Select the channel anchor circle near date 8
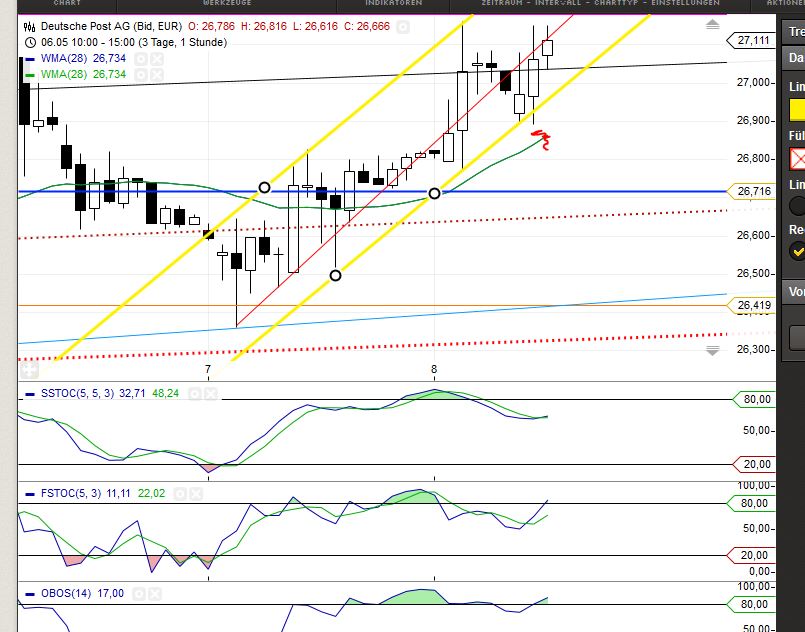 [x=434, y=194]
